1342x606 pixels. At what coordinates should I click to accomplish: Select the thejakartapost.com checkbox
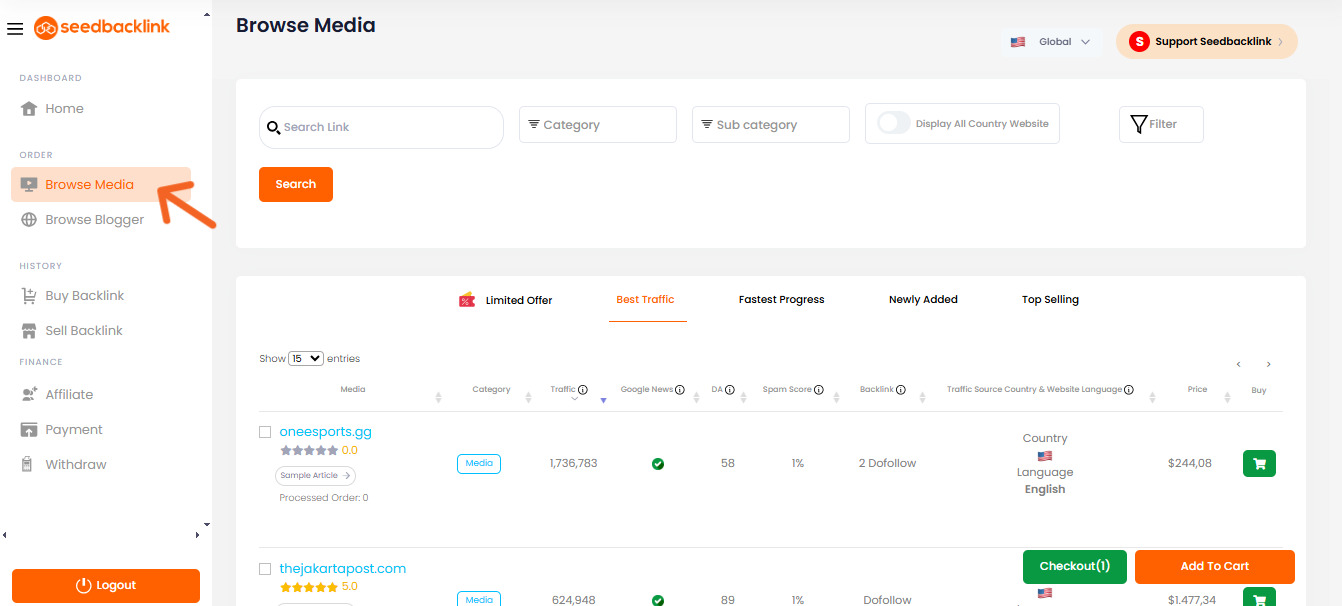[265, 569]
